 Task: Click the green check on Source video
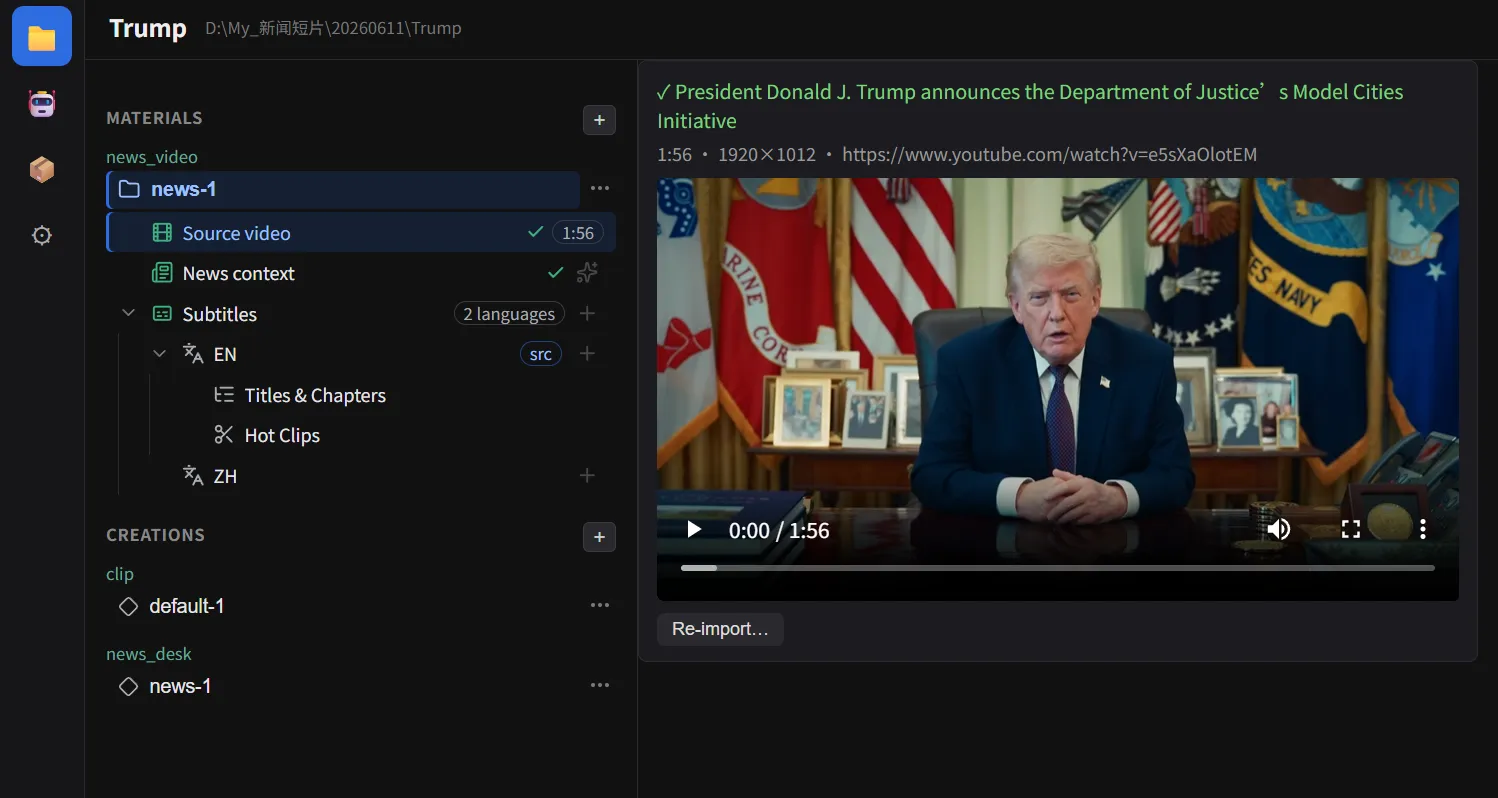(535, 233)
